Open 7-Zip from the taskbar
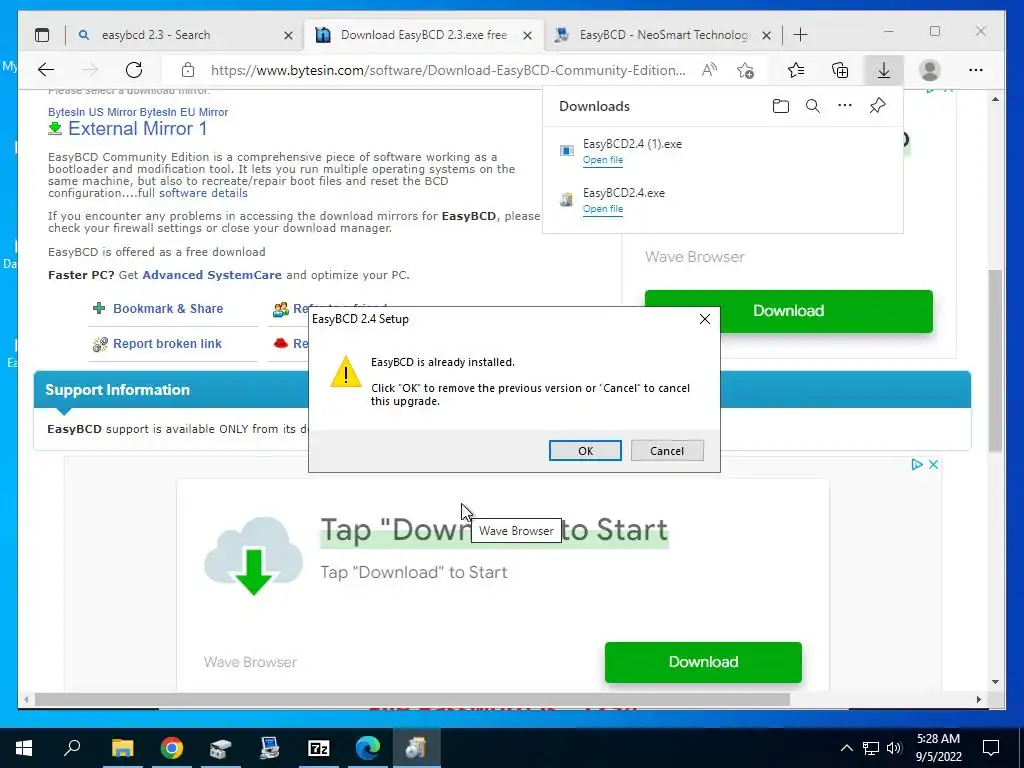This screenshot has height=768, width=1024. point(319,748)
